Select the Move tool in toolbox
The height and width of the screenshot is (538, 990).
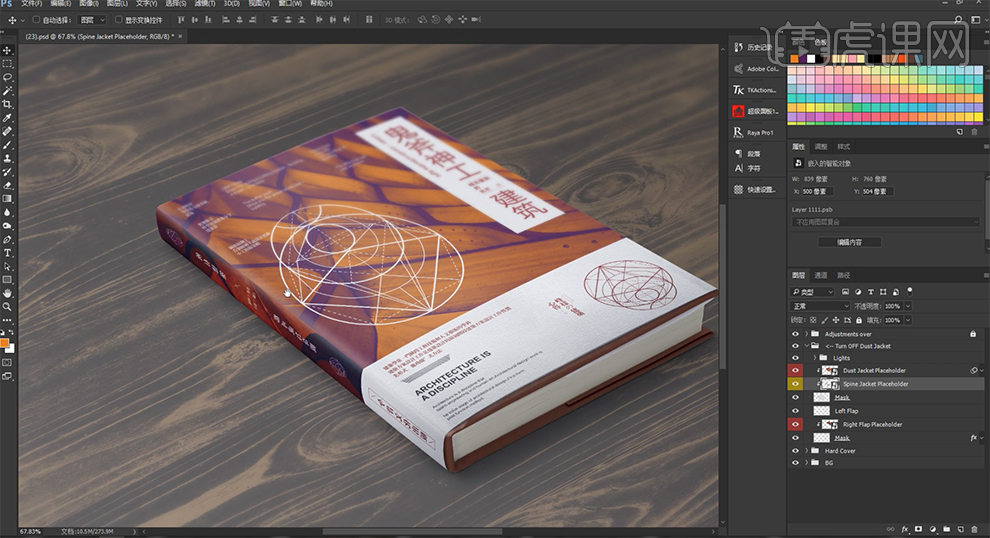pyautogui.click(x=7, y=50)
